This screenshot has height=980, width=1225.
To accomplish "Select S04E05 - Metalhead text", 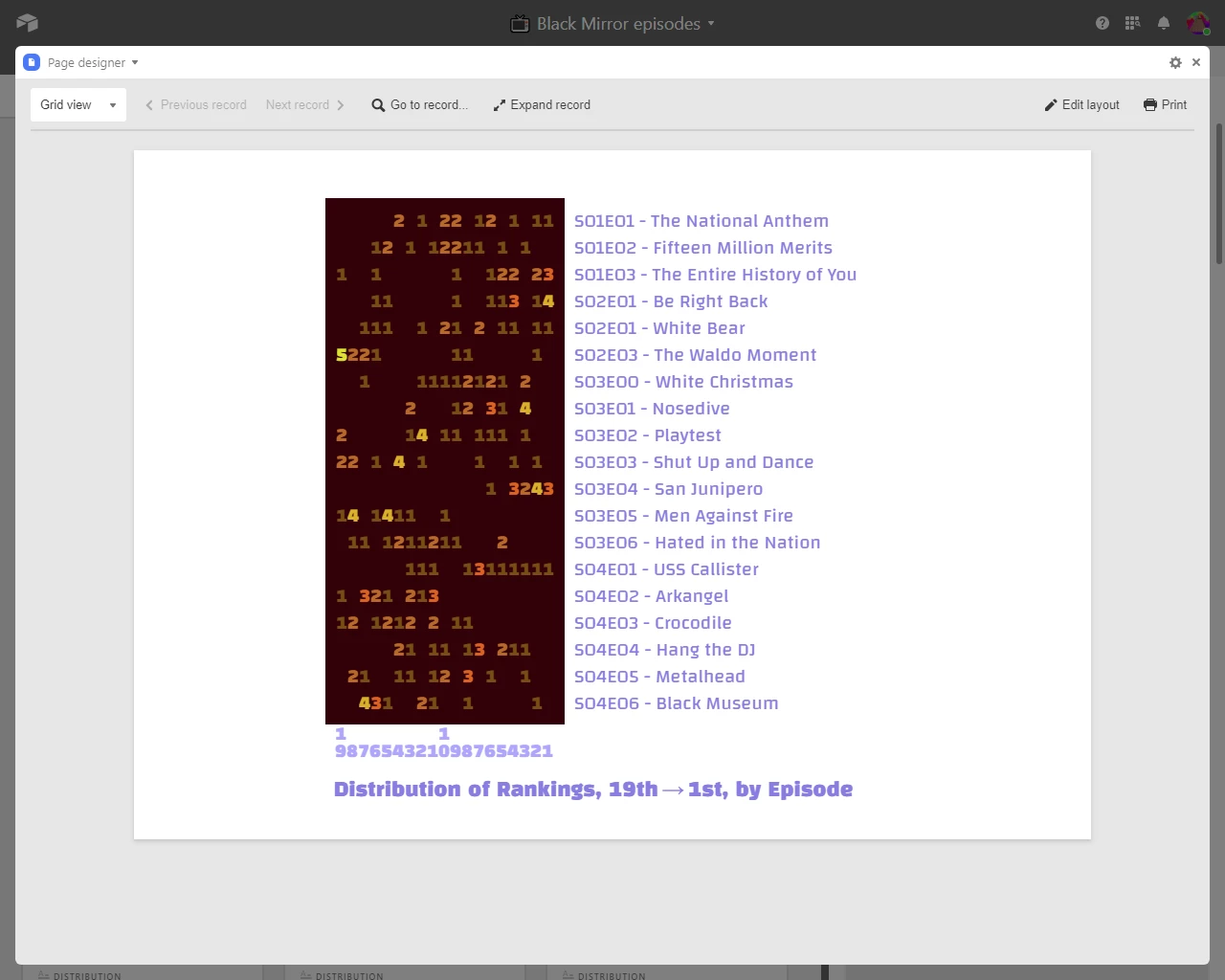I will pos(660,677).
